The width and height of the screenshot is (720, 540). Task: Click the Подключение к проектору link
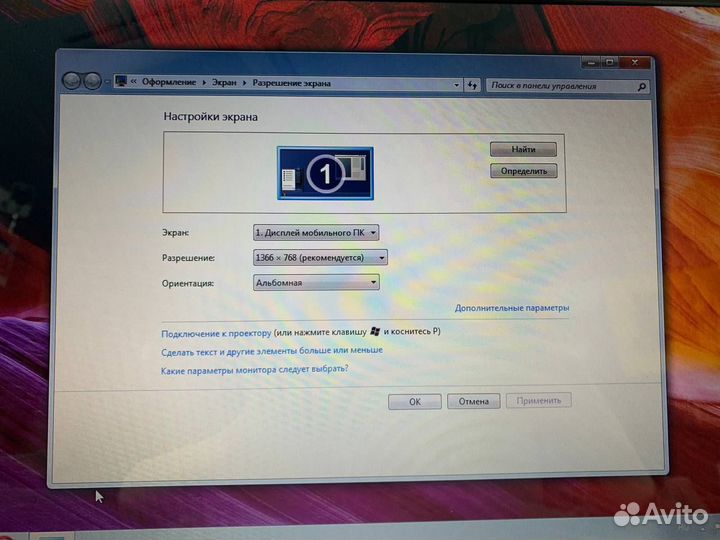pos(216,332)
